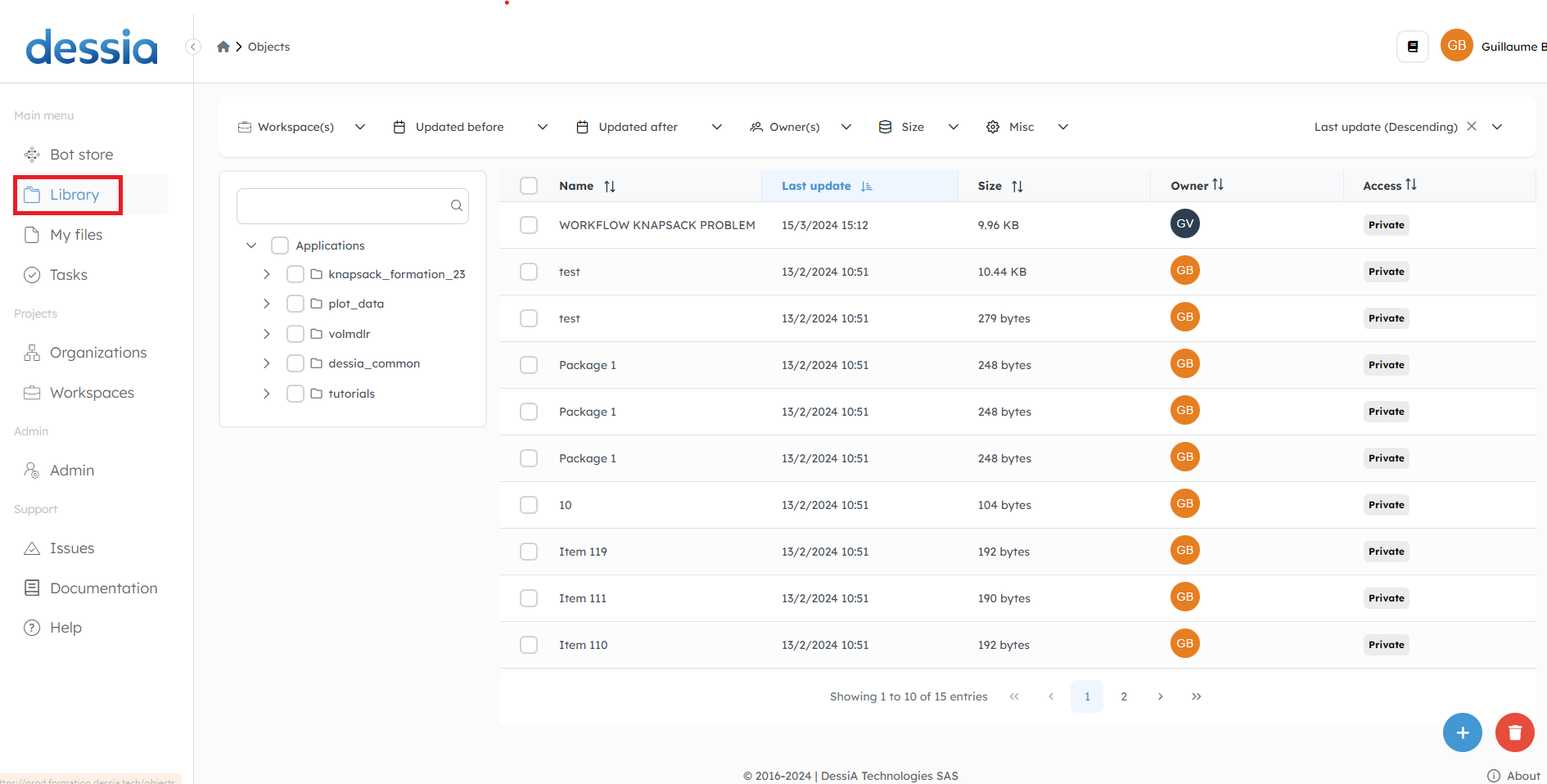Click the search magnifier icon in tree panel
This screenshot has width=1547, height=784.
tap(457, 205)
